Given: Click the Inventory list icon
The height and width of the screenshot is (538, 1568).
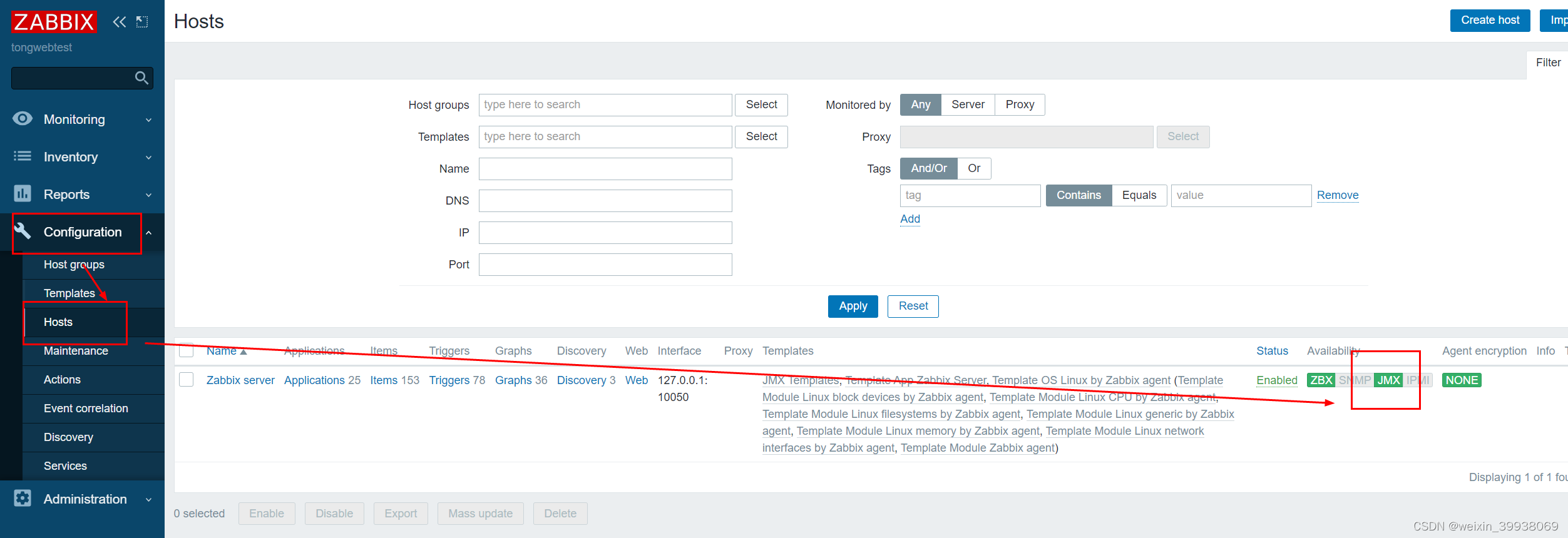Looking at the screenshot, I should pos(23,156).
